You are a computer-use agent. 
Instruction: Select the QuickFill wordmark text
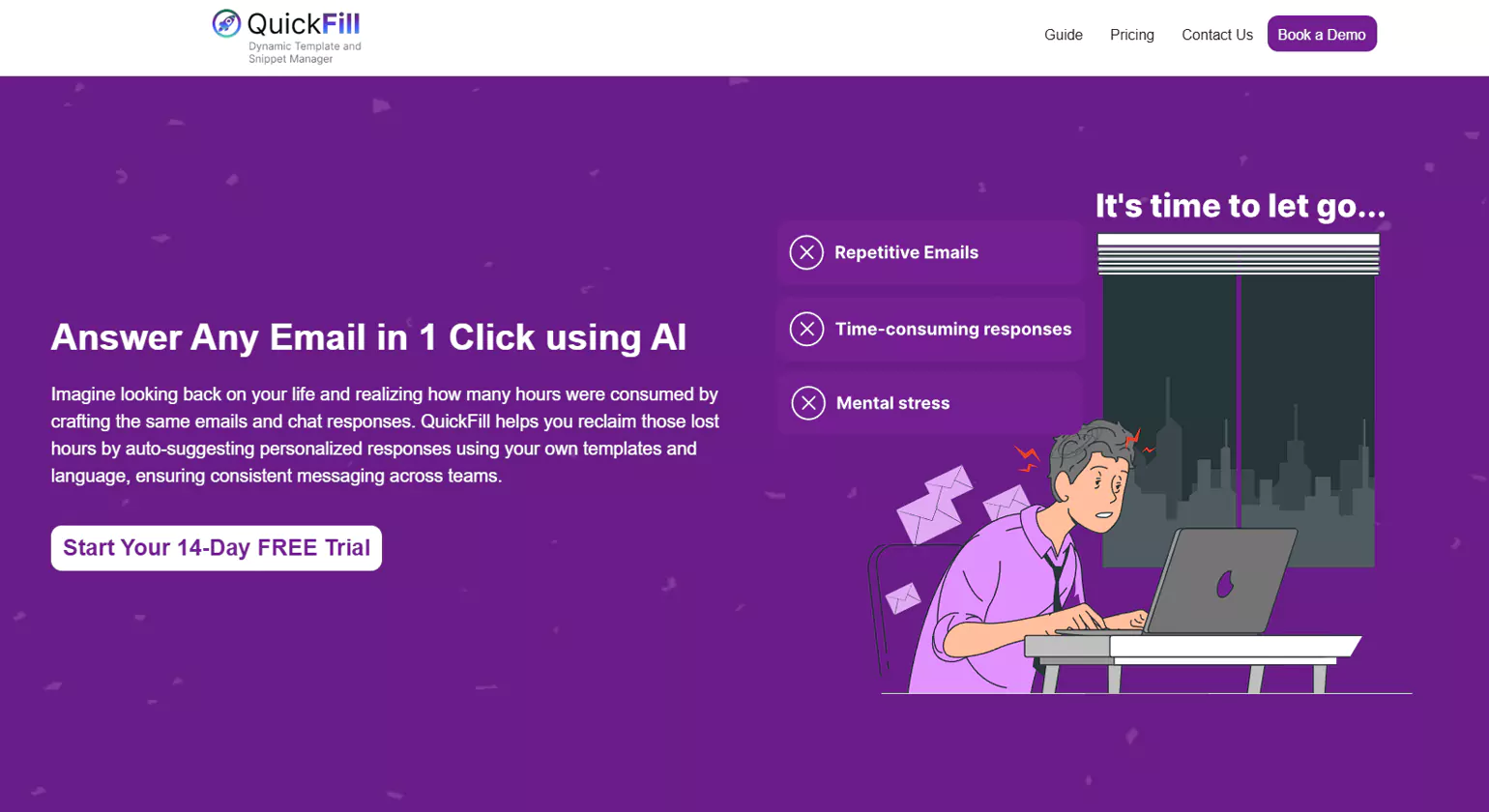tap(304, 23)
